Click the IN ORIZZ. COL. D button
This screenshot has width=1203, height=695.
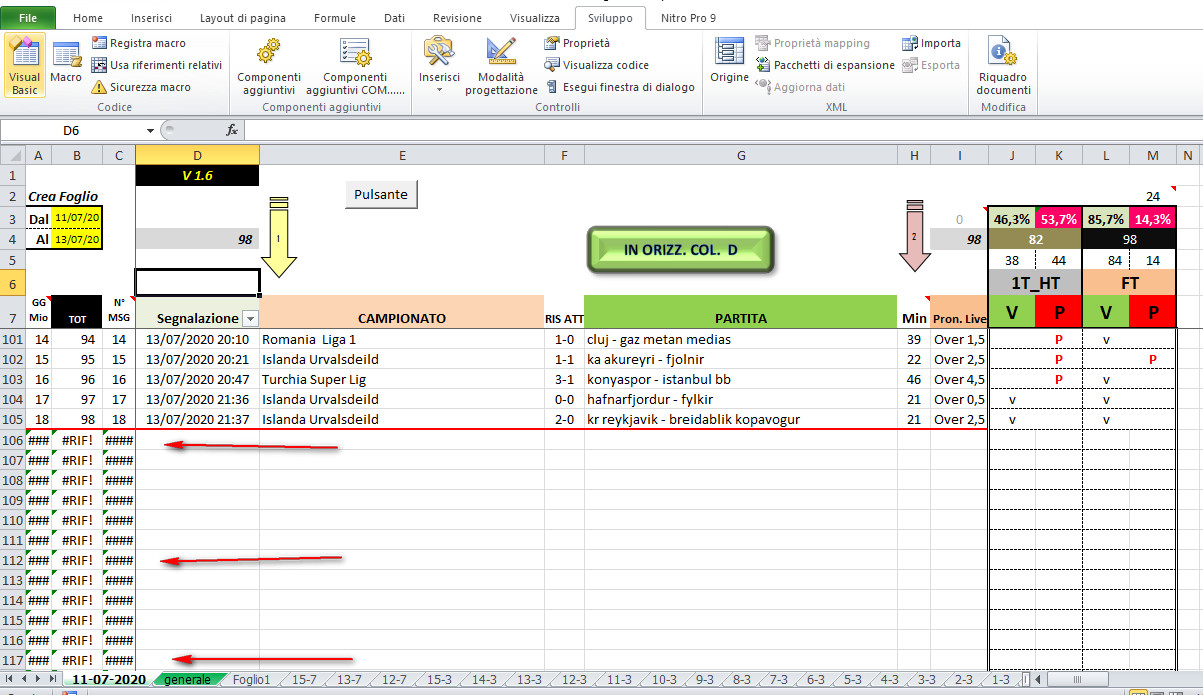pos(680,250)
